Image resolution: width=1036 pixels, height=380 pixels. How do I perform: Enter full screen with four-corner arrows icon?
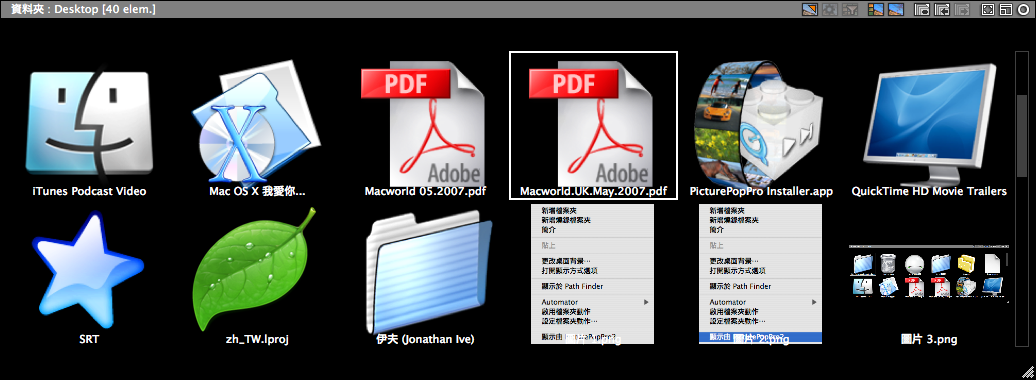[988, 9]
